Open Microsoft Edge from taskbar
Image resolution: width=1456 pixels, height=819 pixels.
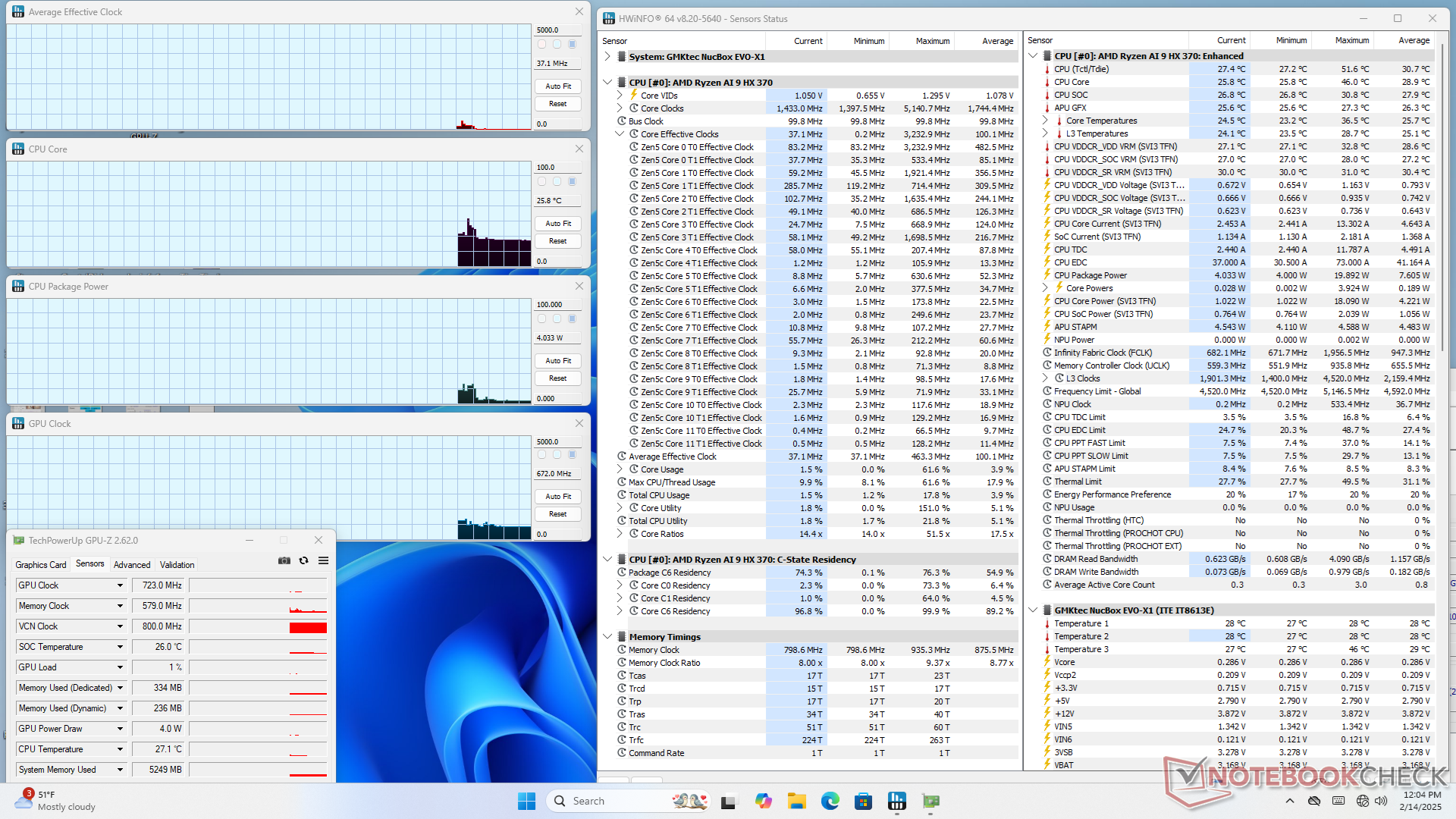(830, 801)
